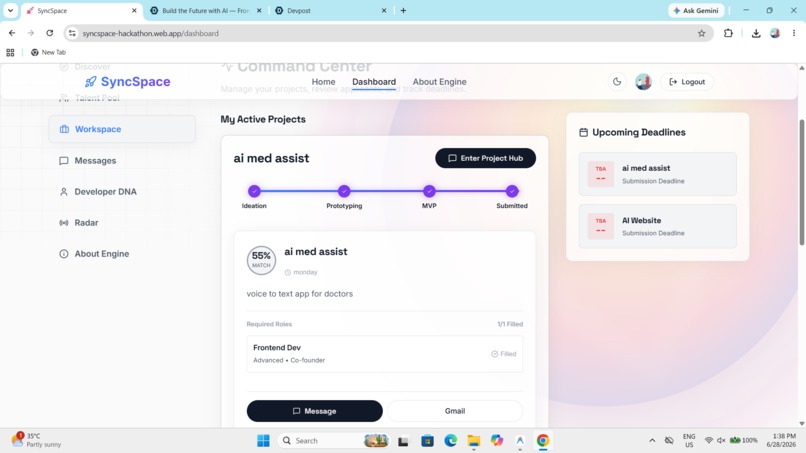Show hidden system tray icons

(652, 441)
